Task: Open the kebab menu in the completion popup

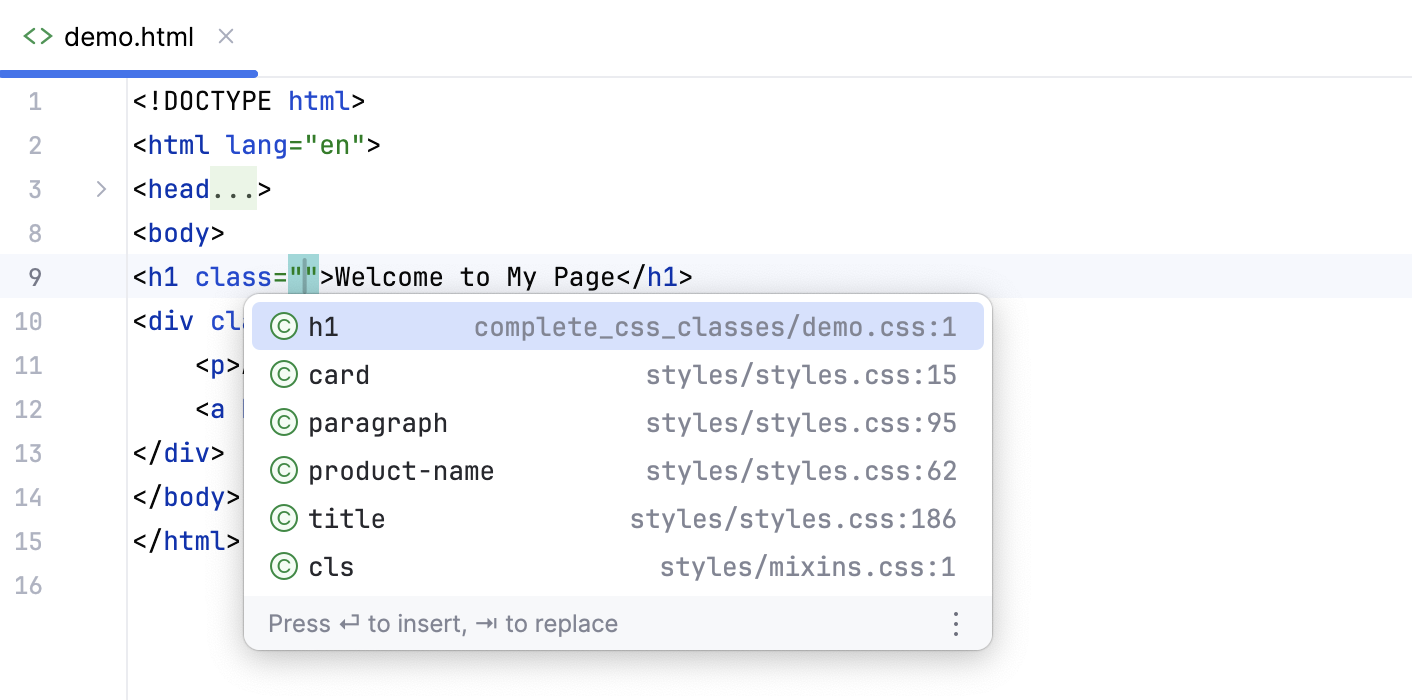Action: coord(956,623)
